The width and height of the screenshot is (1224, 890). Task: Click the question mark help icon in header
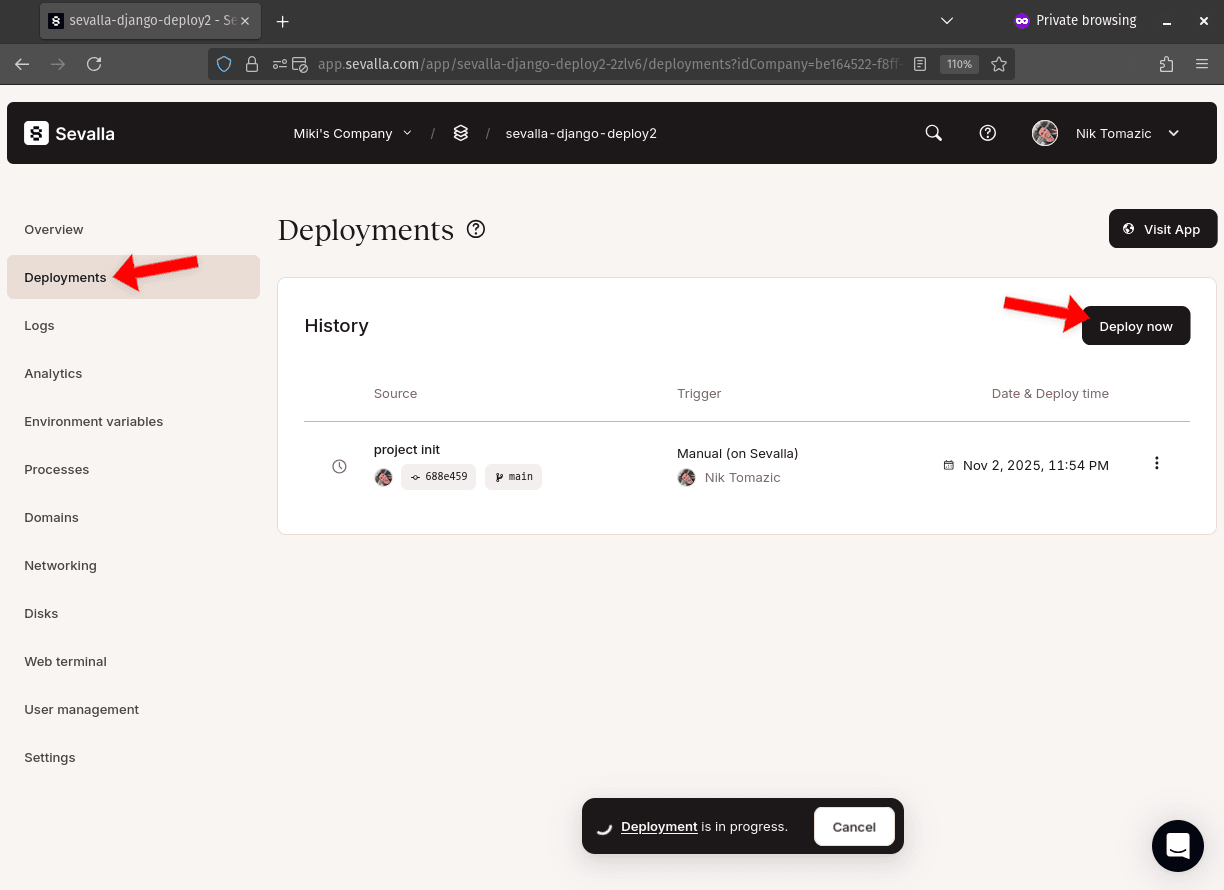point(987,132)
